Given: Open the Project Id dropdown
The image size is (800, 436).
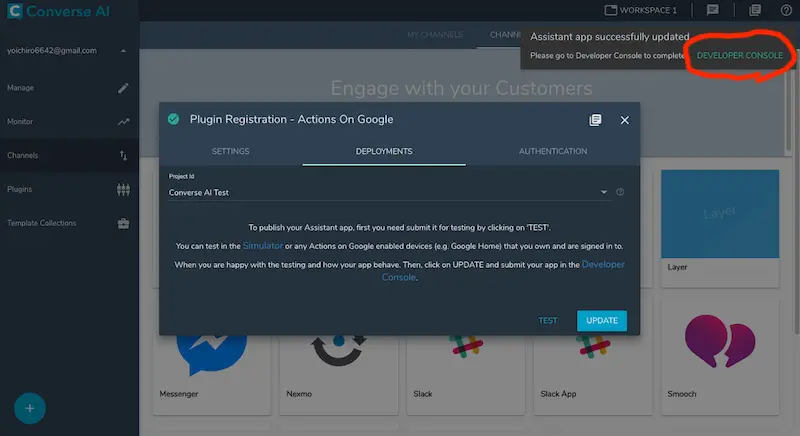Looking at the screenshot, I should click(x=389, y=192).
